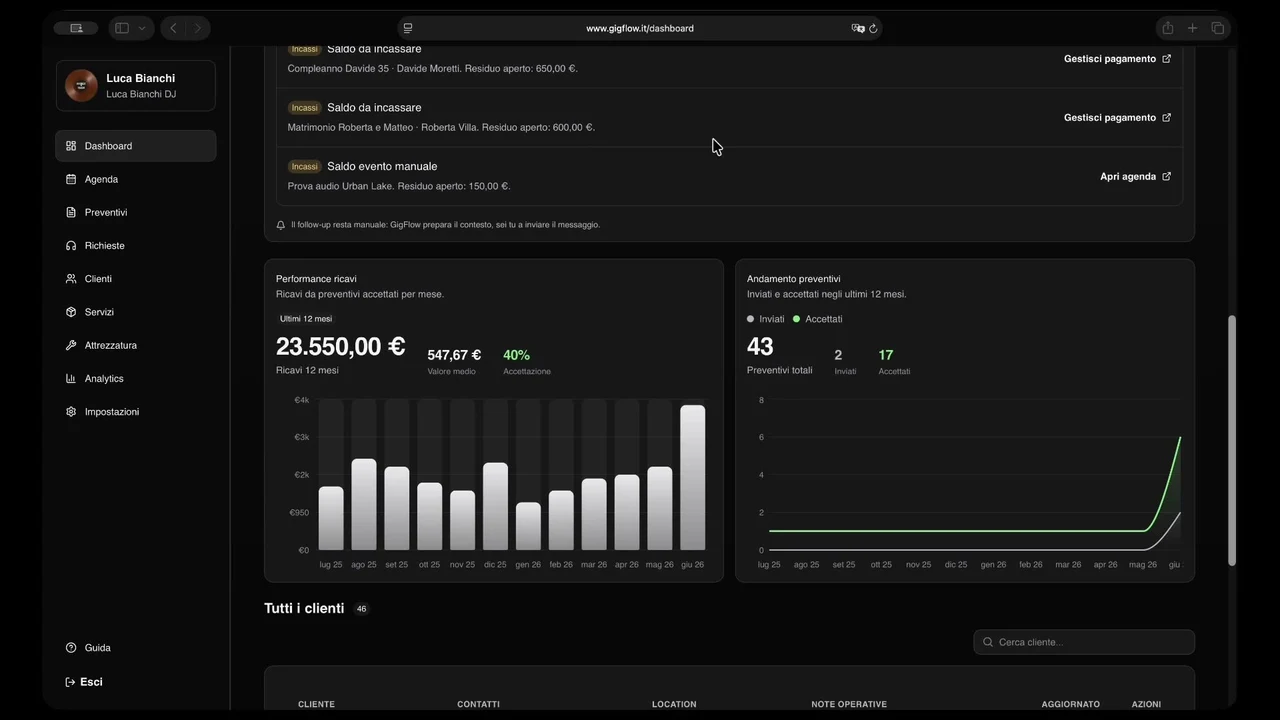Click the CLIENTE column header
Screen dimensions: 1280x720
click(x=316, y=704)
